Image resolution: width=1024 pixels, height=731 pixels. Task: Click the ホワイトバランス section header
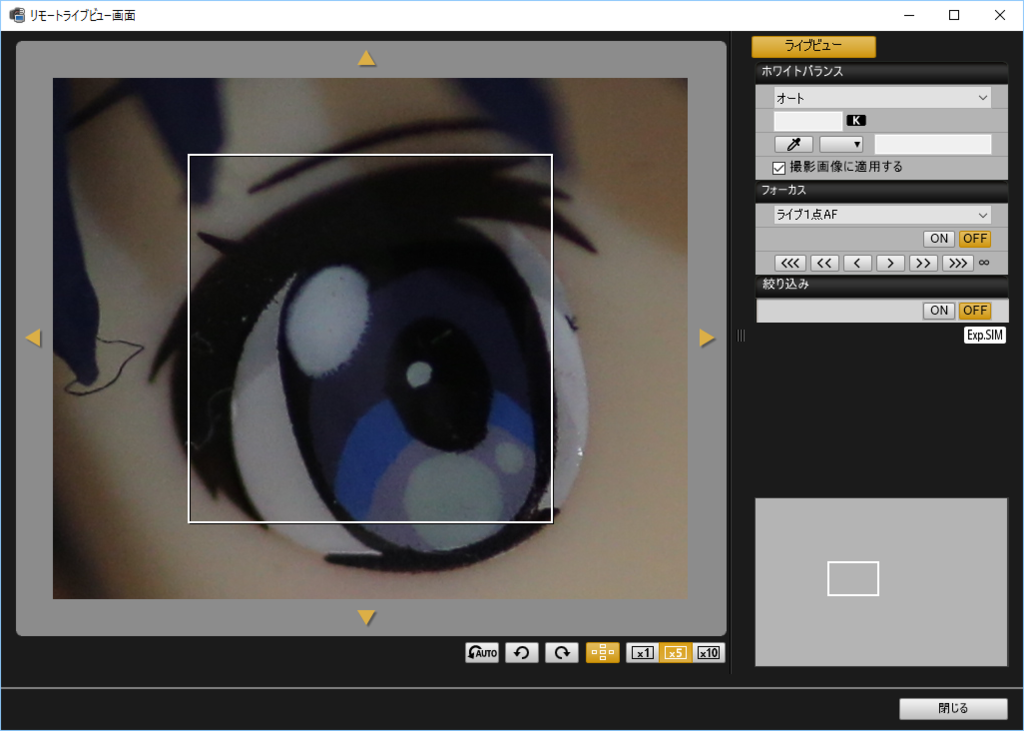tap(882, 72)
